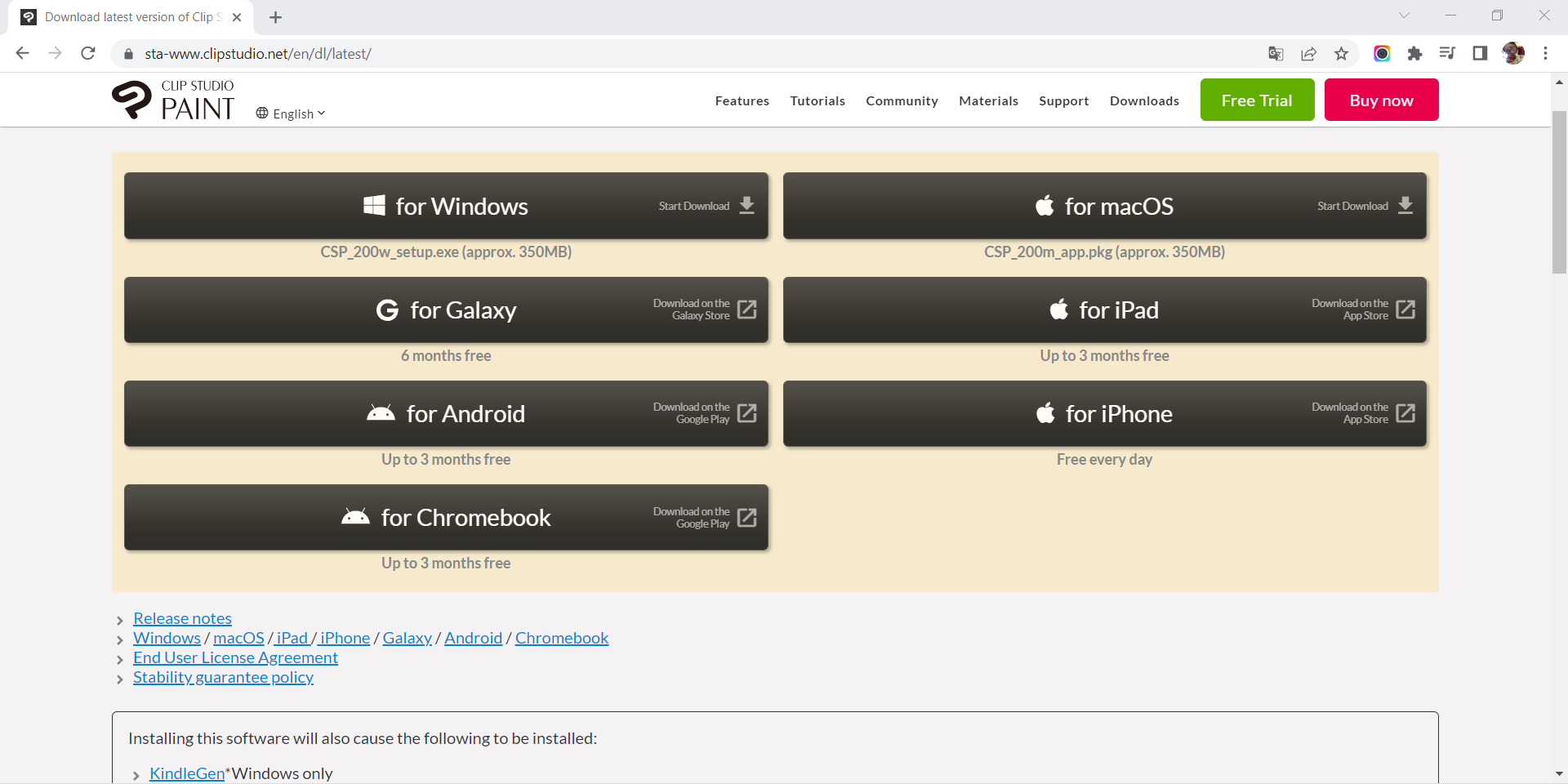1568x784 pixels.
Task: Open Chrome's three-dot menu
Action: point(1545,54)
